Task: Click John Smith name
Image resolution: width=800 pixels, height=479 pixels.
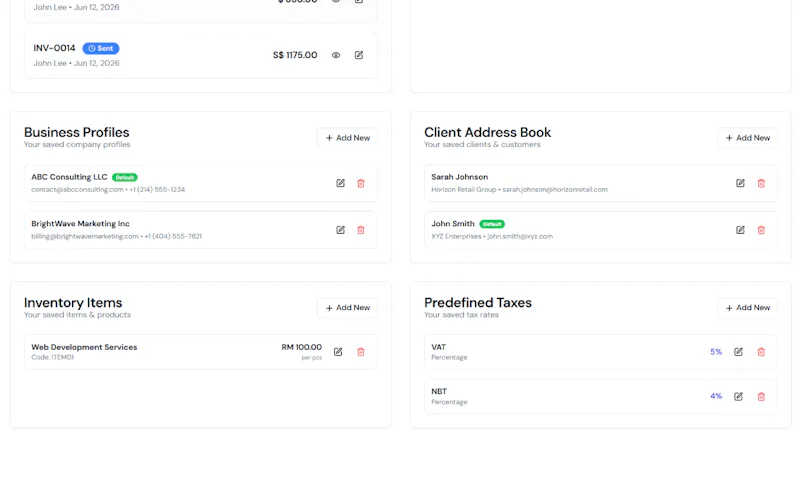Action: click(x=453, y=224)
